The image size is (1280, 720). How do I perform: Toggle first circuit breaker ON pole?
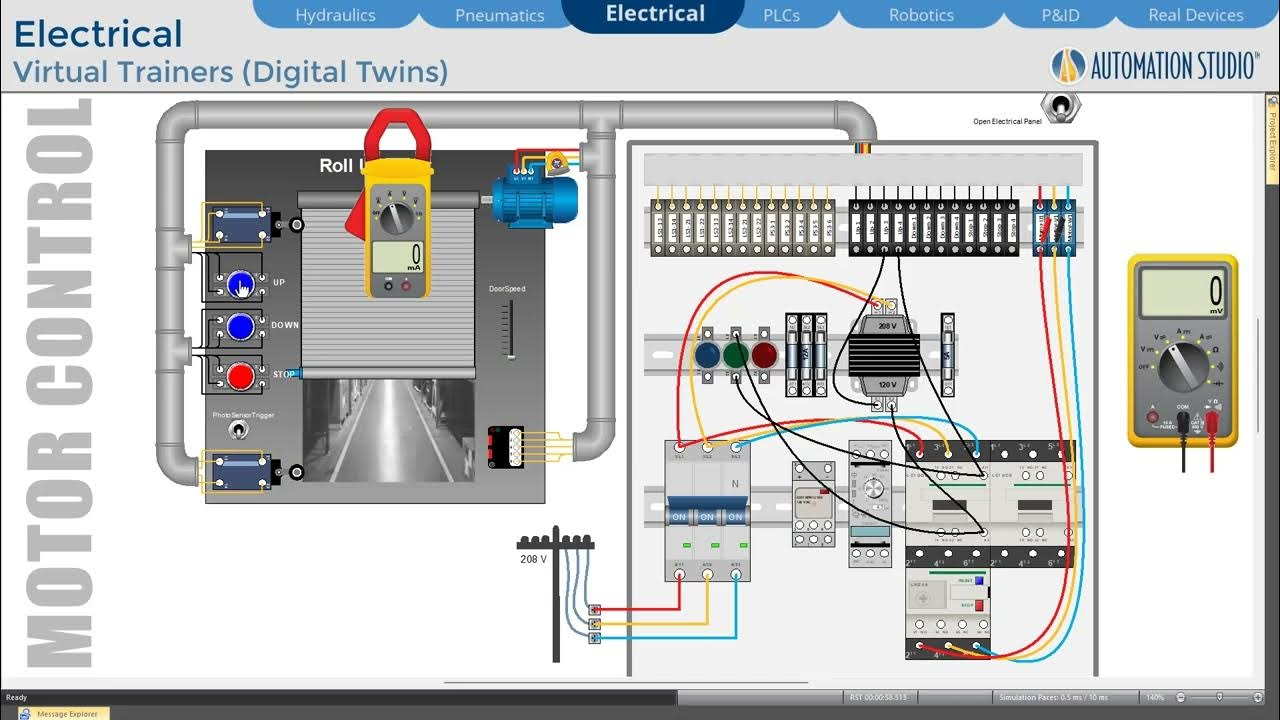[x=680, y=516]
